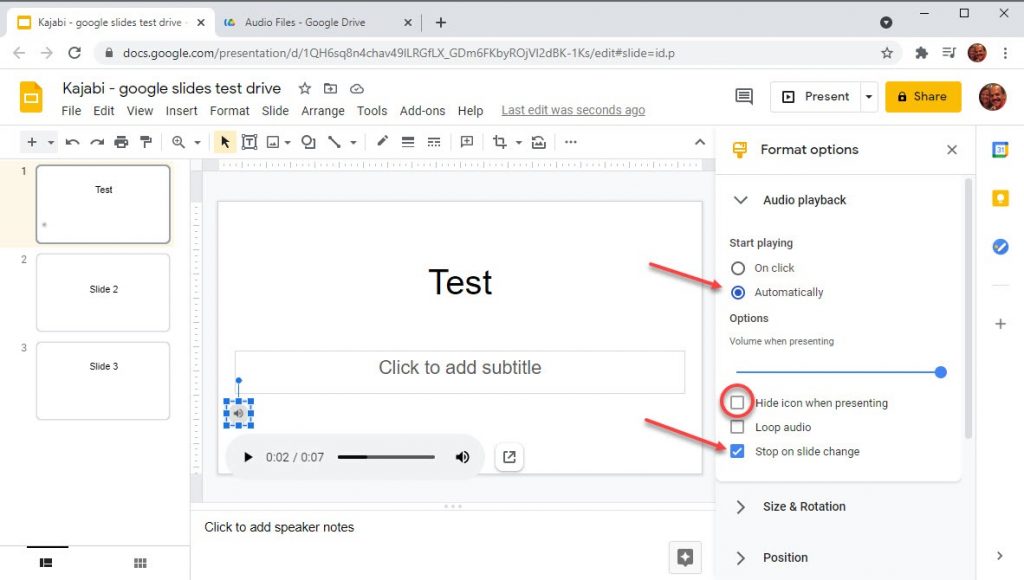Click the Last edit was seconds ago link

coord(573,110)
